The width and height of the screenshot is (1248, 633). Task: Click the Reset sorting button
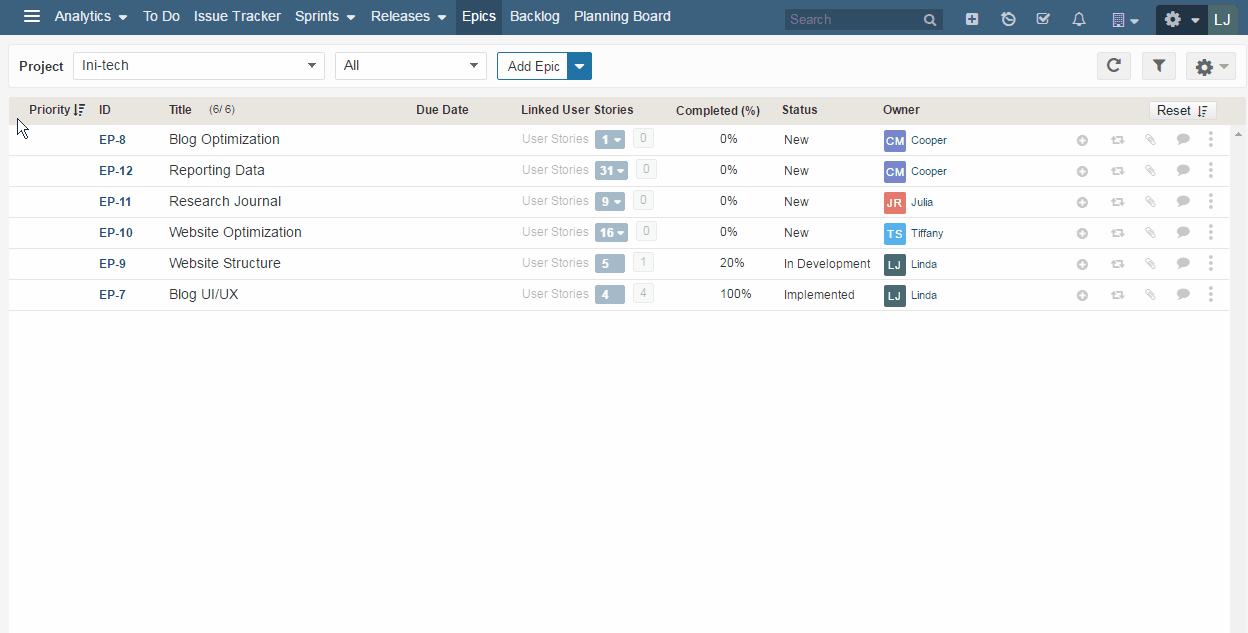click(x=1182, y=110)
